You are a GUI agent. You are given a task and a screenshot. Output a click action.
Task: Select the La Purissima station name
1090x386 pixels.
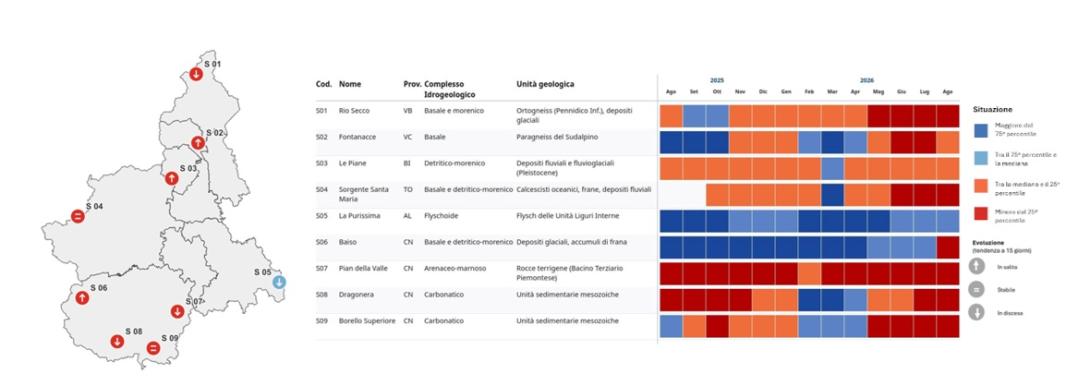(361, 216)
